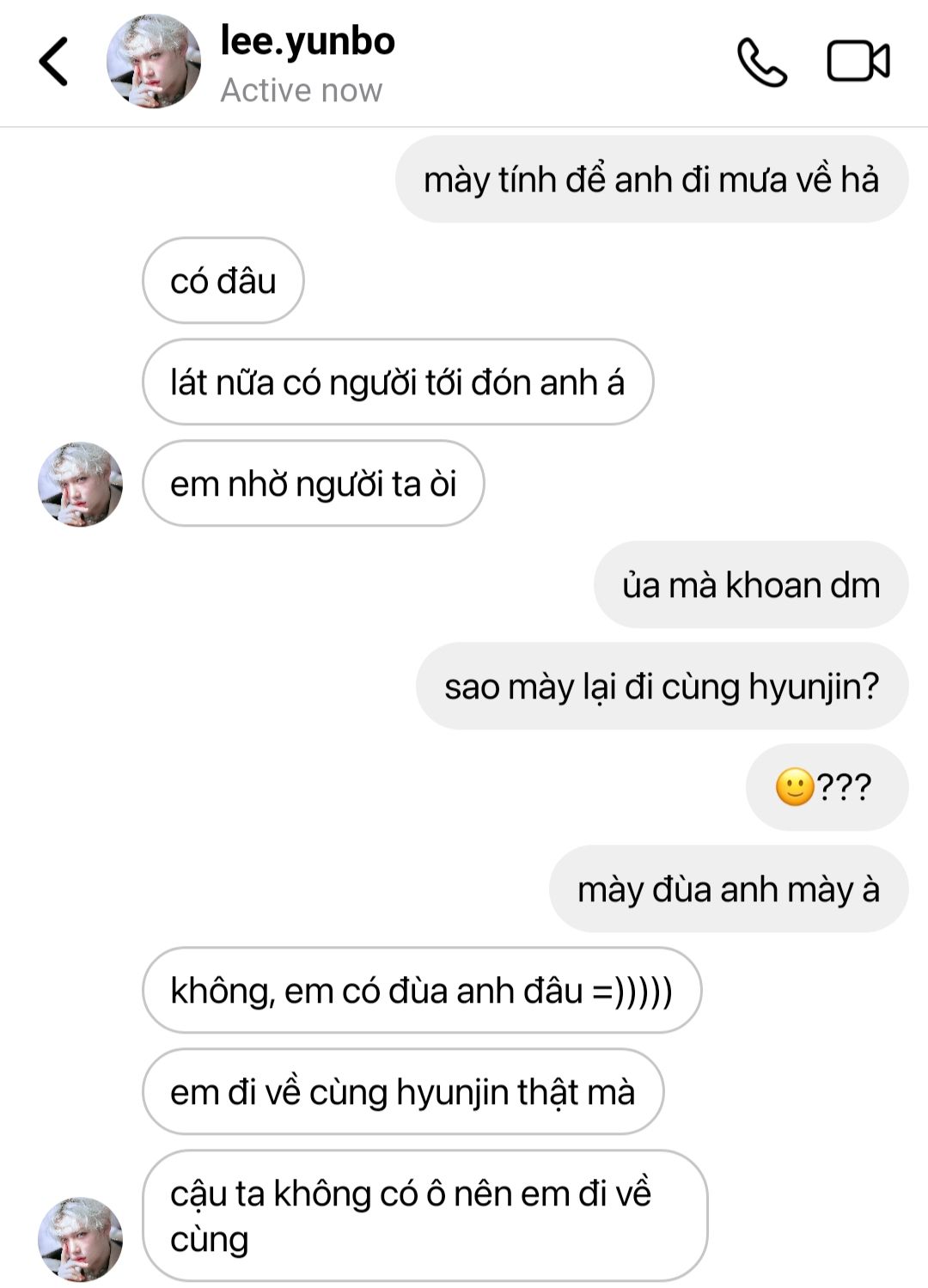This screenshot has height=1288, width=928.
Task: Tap message "không, em có đùa anh đâu =)))))"
Action: coord(421,991)
